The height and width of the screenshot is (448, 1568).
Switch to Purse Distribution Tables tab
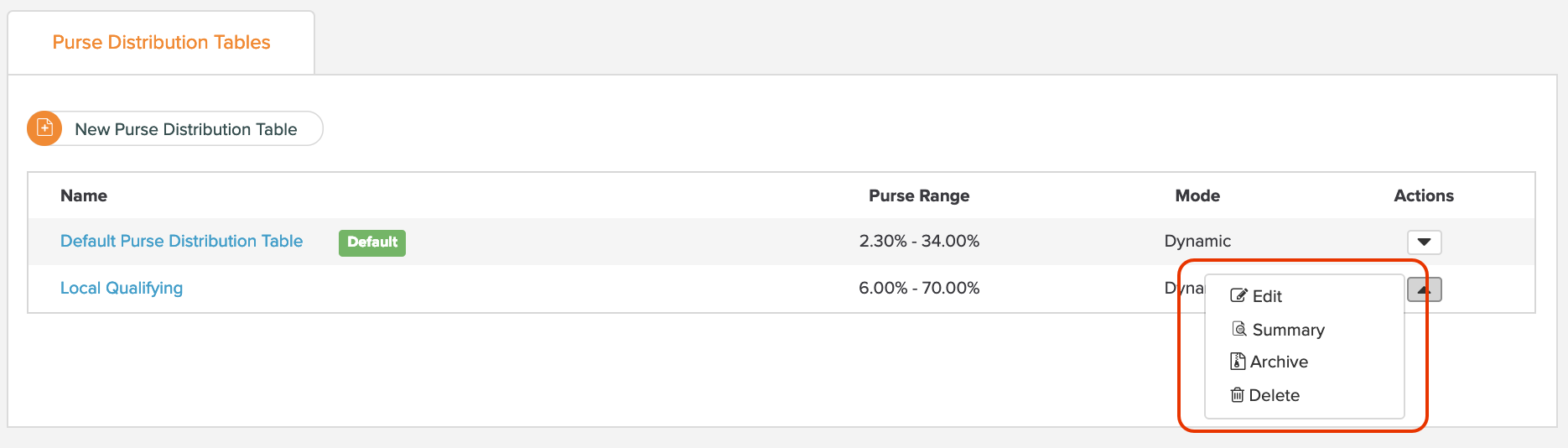point(161,42)
